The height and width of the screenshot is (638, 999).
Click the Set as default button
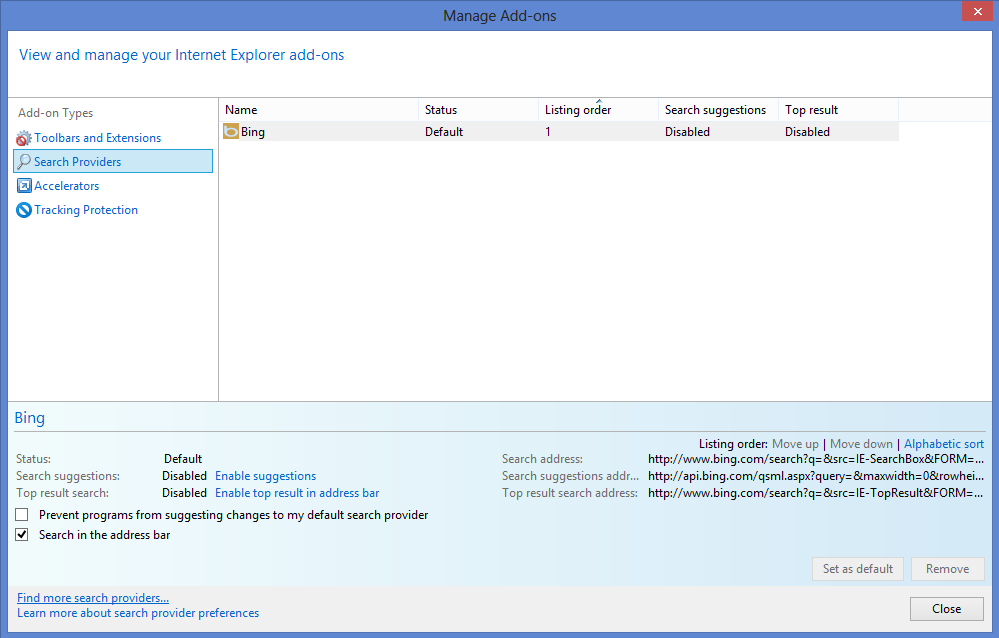click(858, 569)
